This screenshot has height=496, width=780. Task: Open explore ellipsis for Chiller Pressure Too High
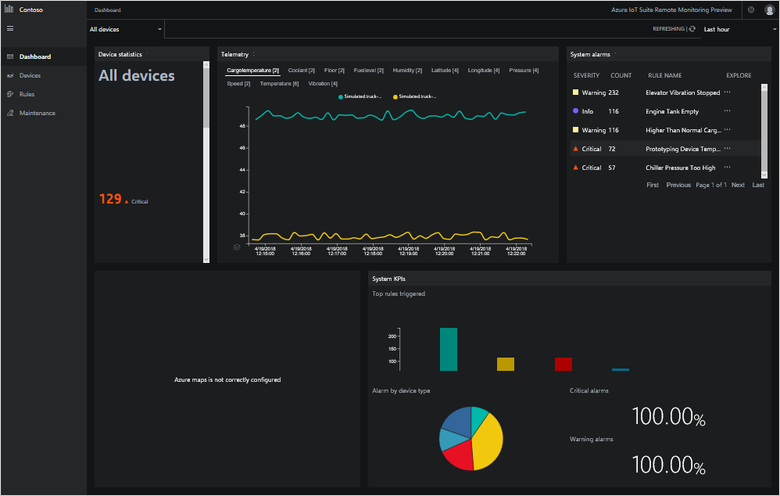pos(727,167)
